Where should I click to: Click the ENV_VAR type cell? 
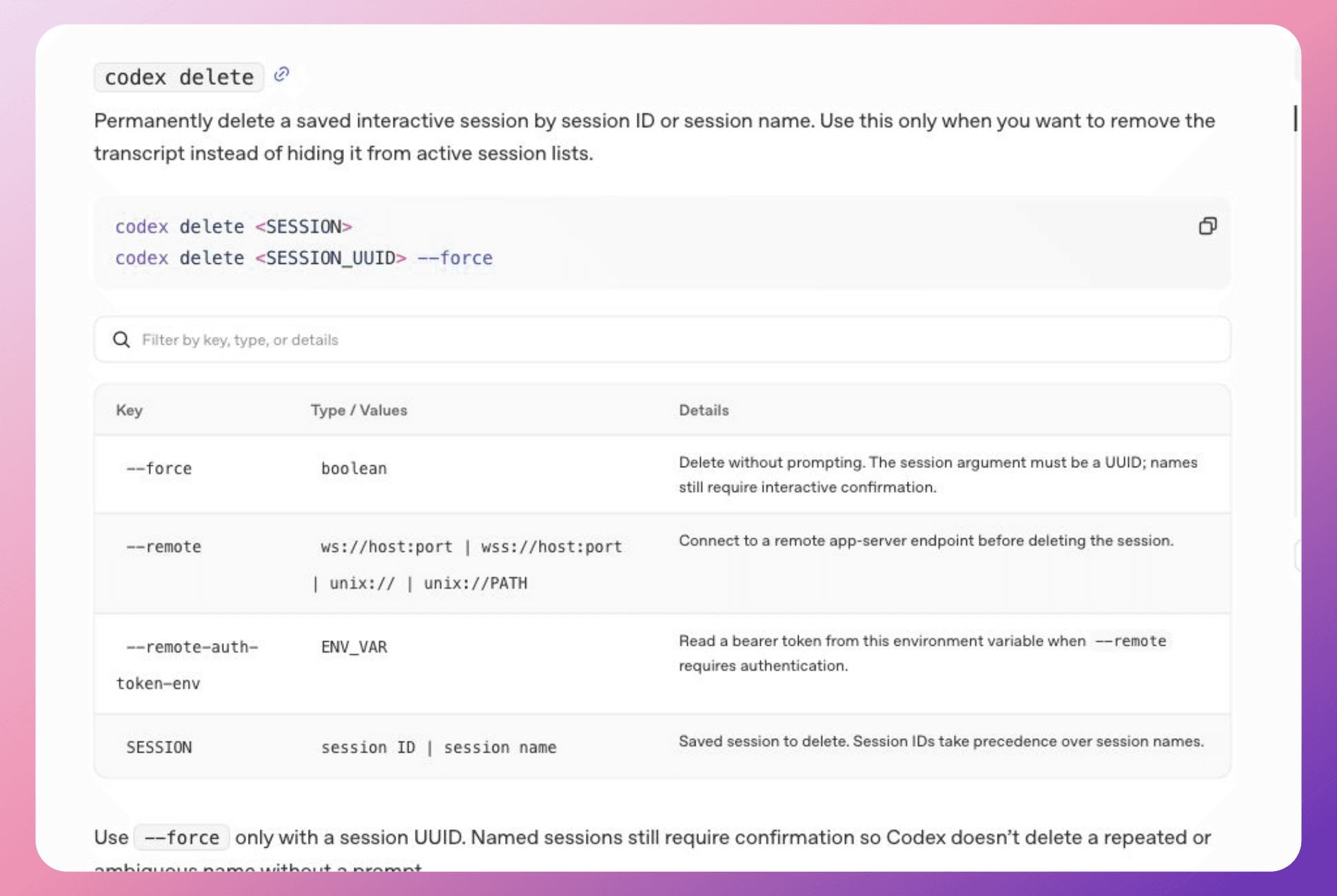click(x=354, y=647)
